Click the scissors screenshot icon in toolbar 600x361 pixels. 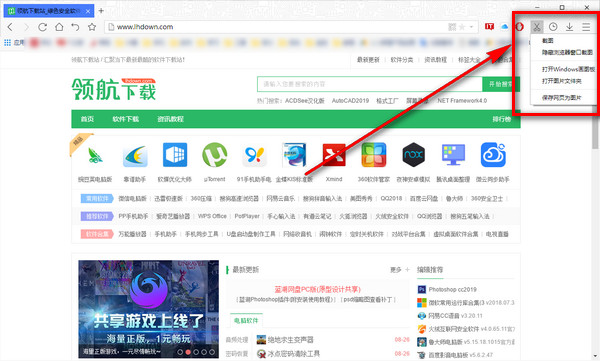click(536, 27)
